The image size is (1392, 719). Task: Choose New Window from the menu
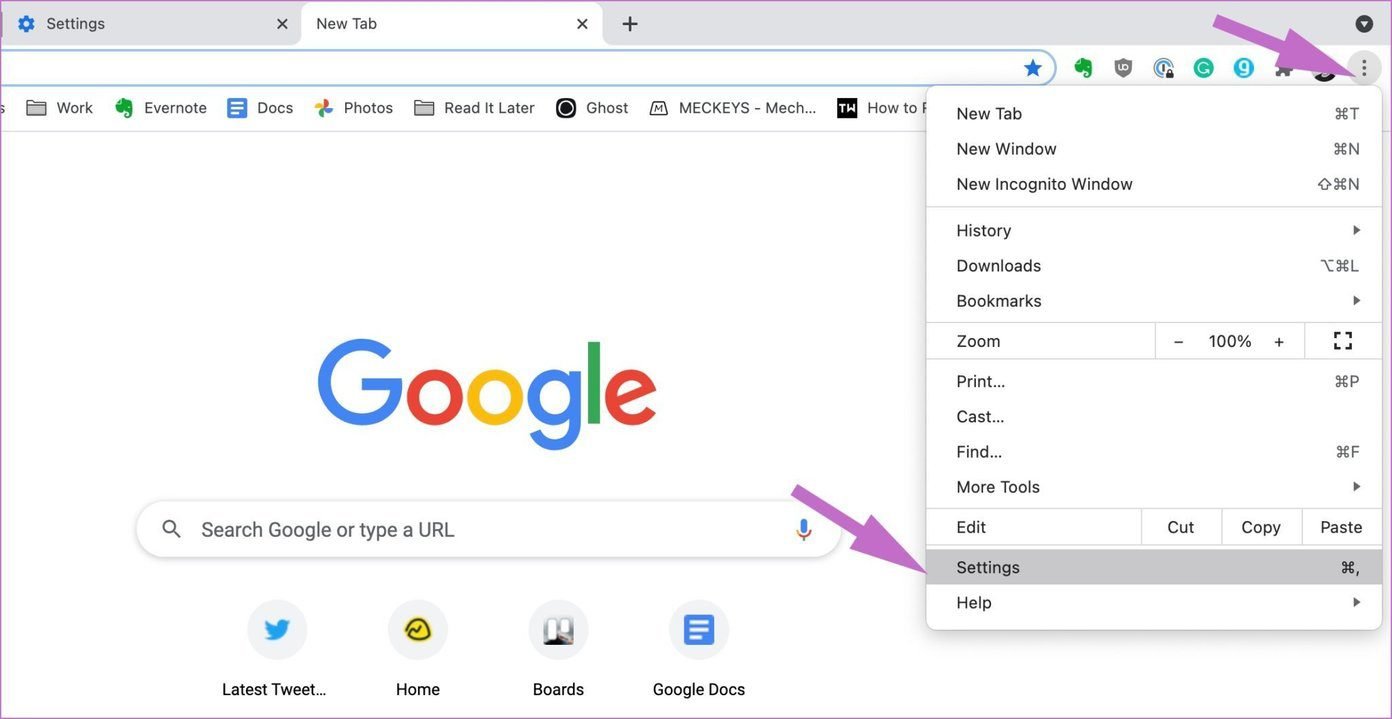pyautogui.click(x=1154, y=149)
